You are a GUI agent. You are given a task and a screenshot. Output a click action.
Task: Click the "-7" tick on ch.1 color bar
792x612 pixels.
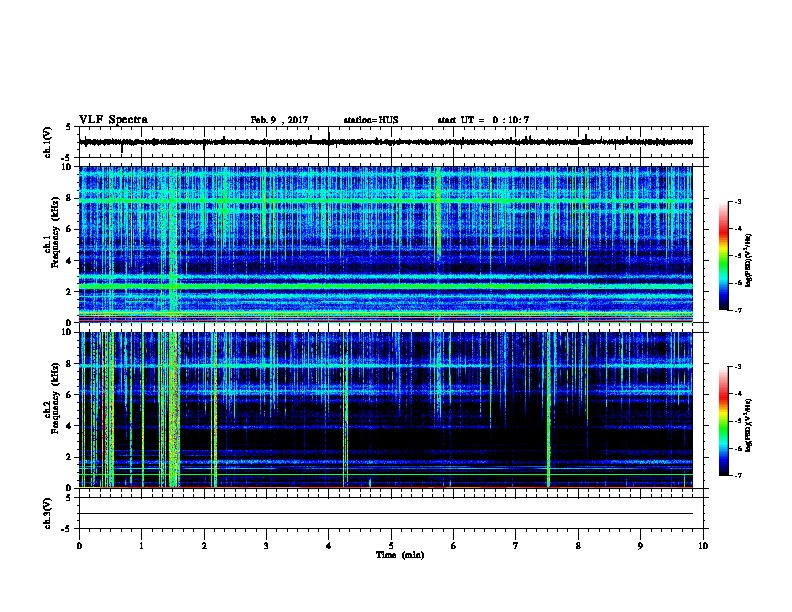[x=737, y=310]
